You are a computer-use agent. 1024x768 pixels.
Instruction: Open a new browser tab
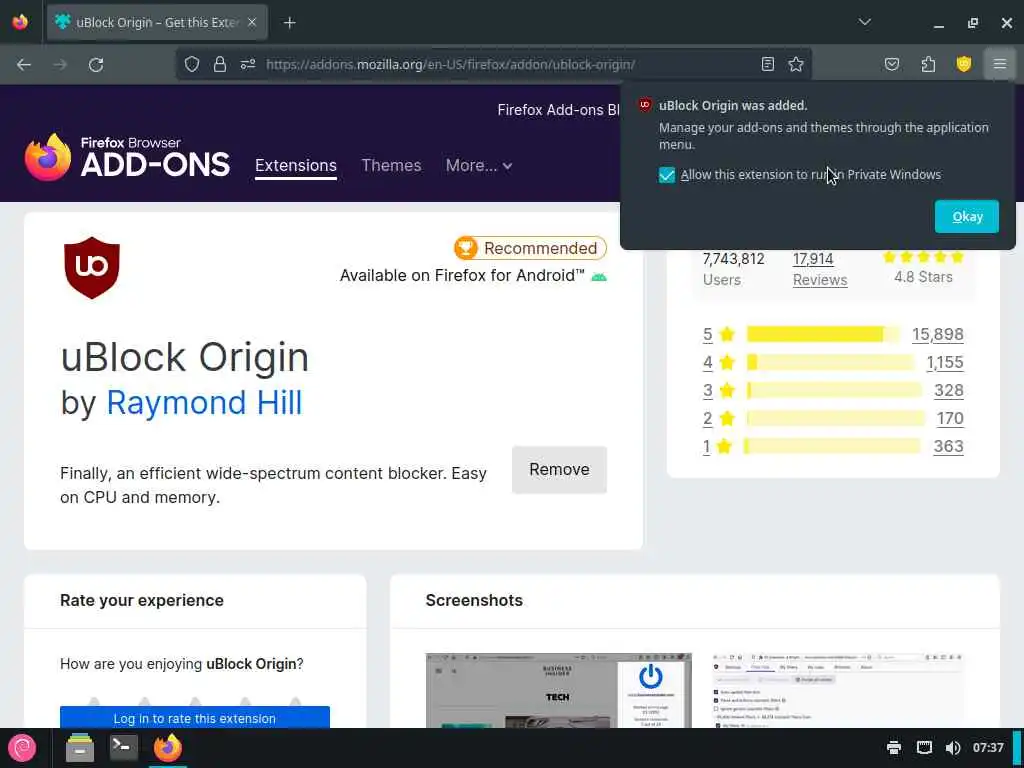coord(289,23)
